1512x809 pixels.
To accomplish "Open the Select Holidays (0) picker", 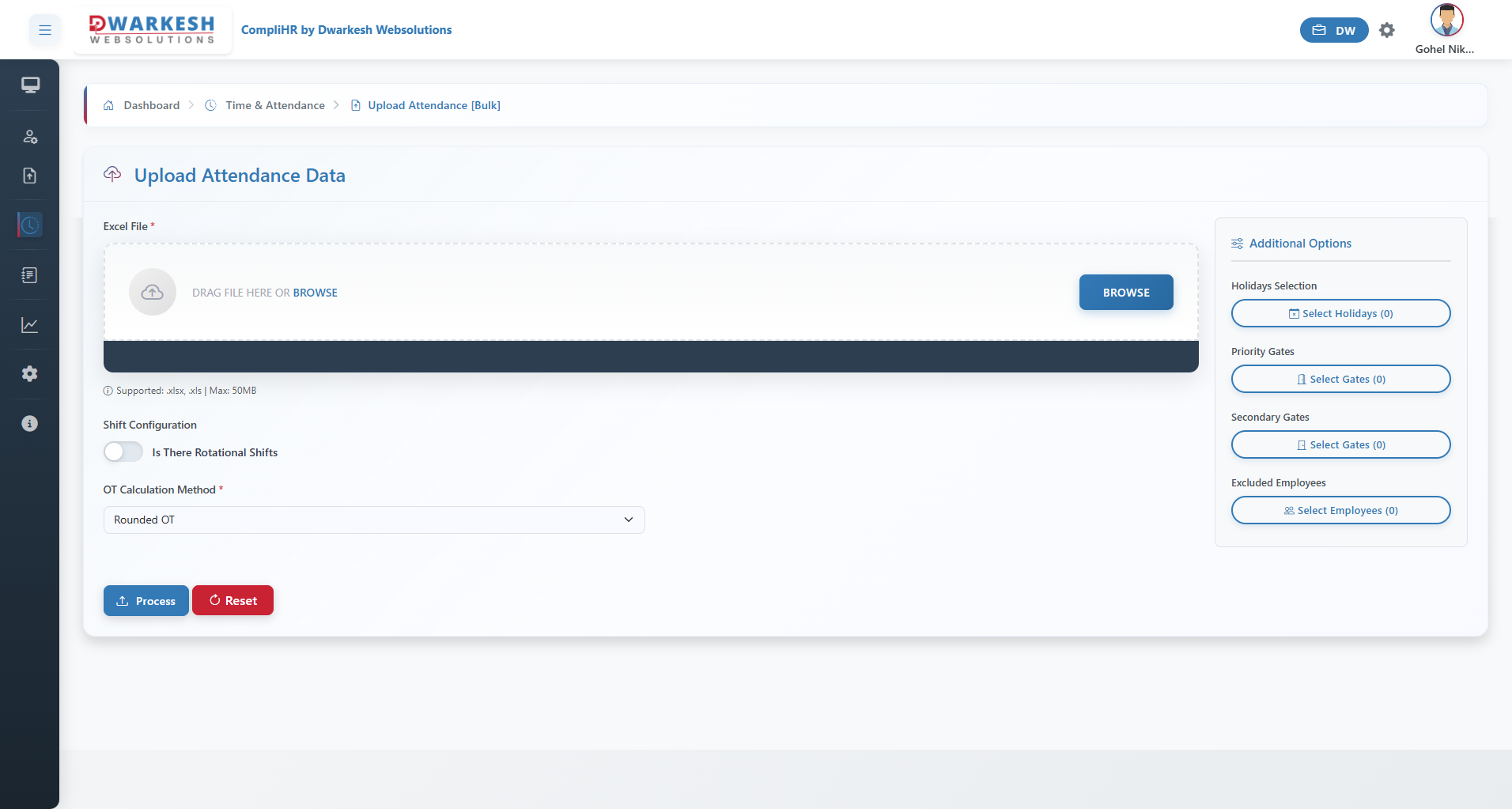I will [x=1340, y=313].
